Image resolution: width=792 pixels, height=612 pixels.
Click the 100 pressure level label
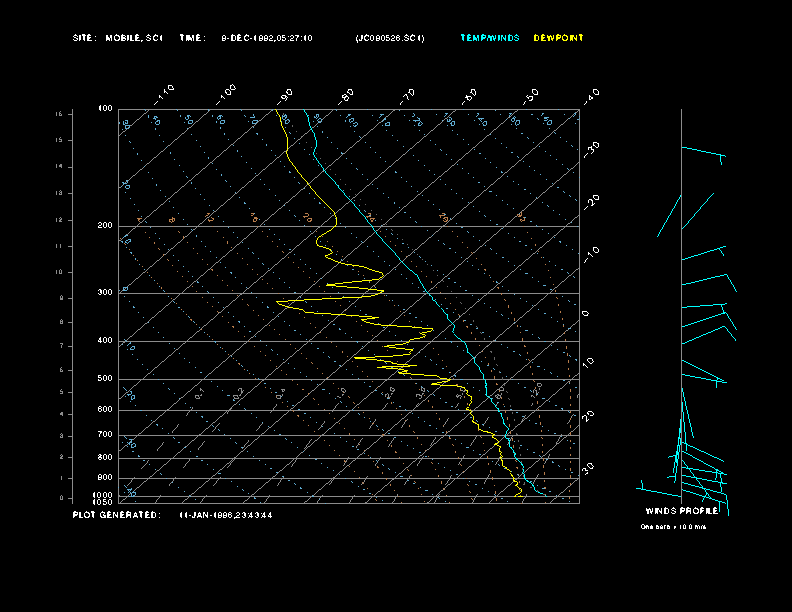[x=105, y=108]
